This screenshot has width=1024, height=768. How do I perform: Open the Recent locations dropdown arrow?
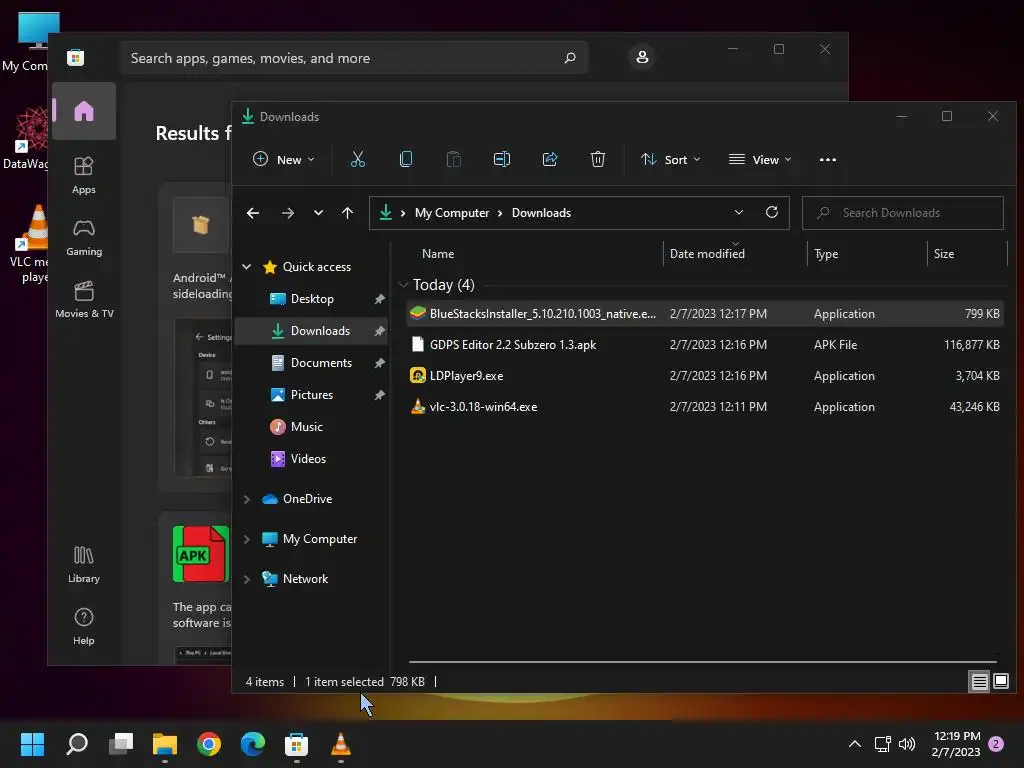click(318, 213)
